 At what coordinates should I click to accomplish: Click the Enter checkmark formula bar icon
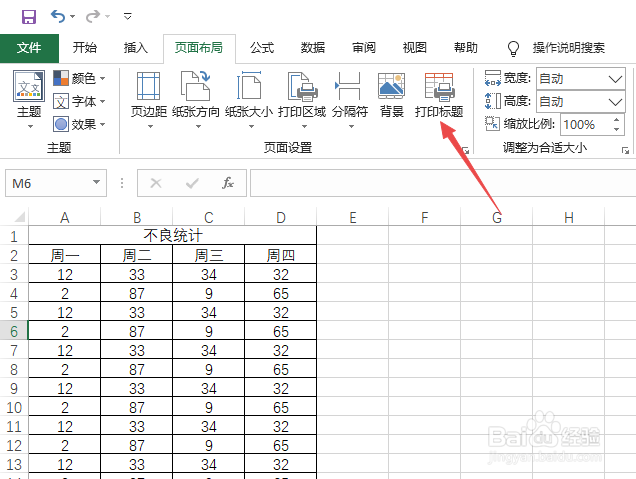tap(192, 183)
